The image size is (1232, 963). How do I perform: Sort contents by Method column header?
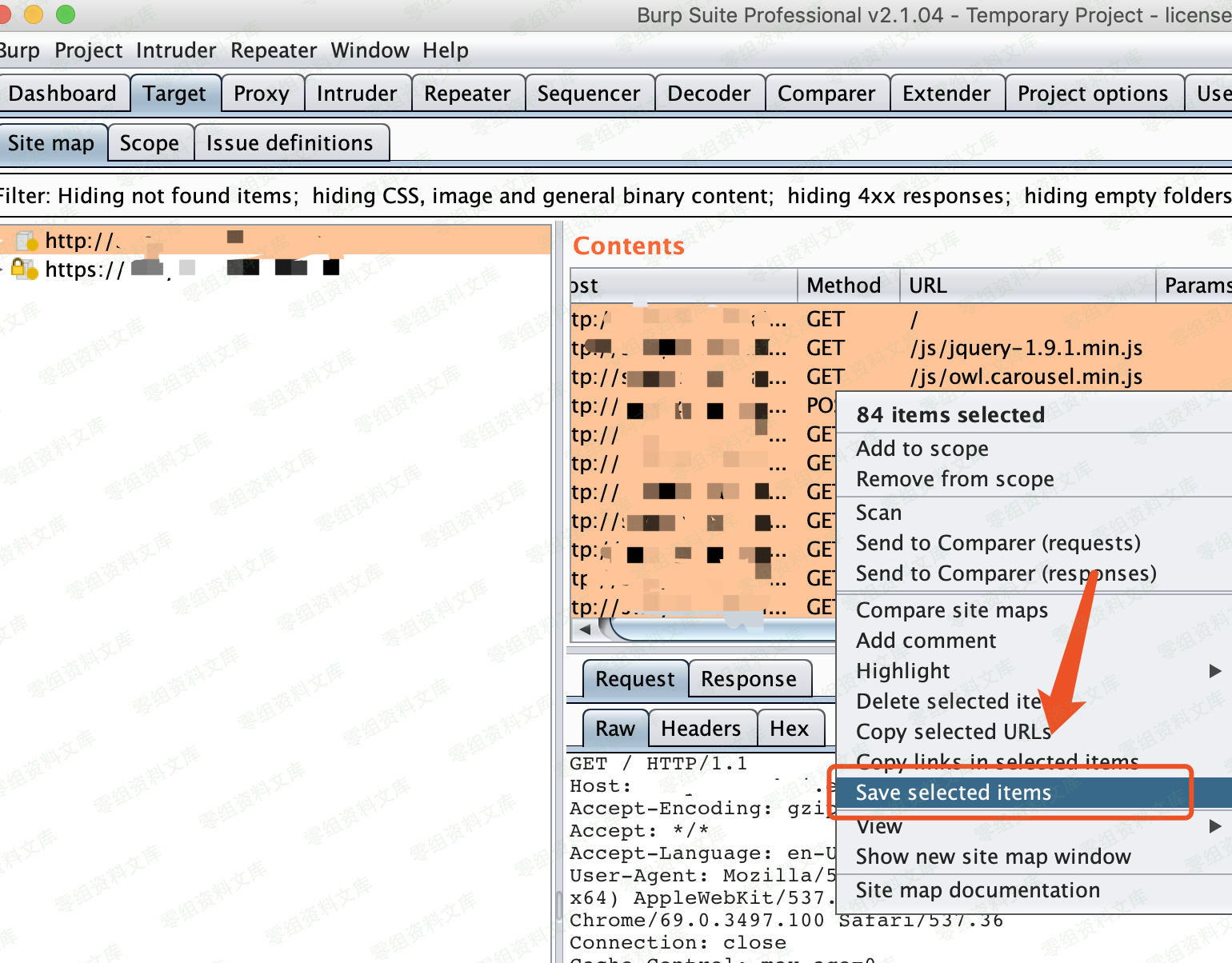(843, 286)
